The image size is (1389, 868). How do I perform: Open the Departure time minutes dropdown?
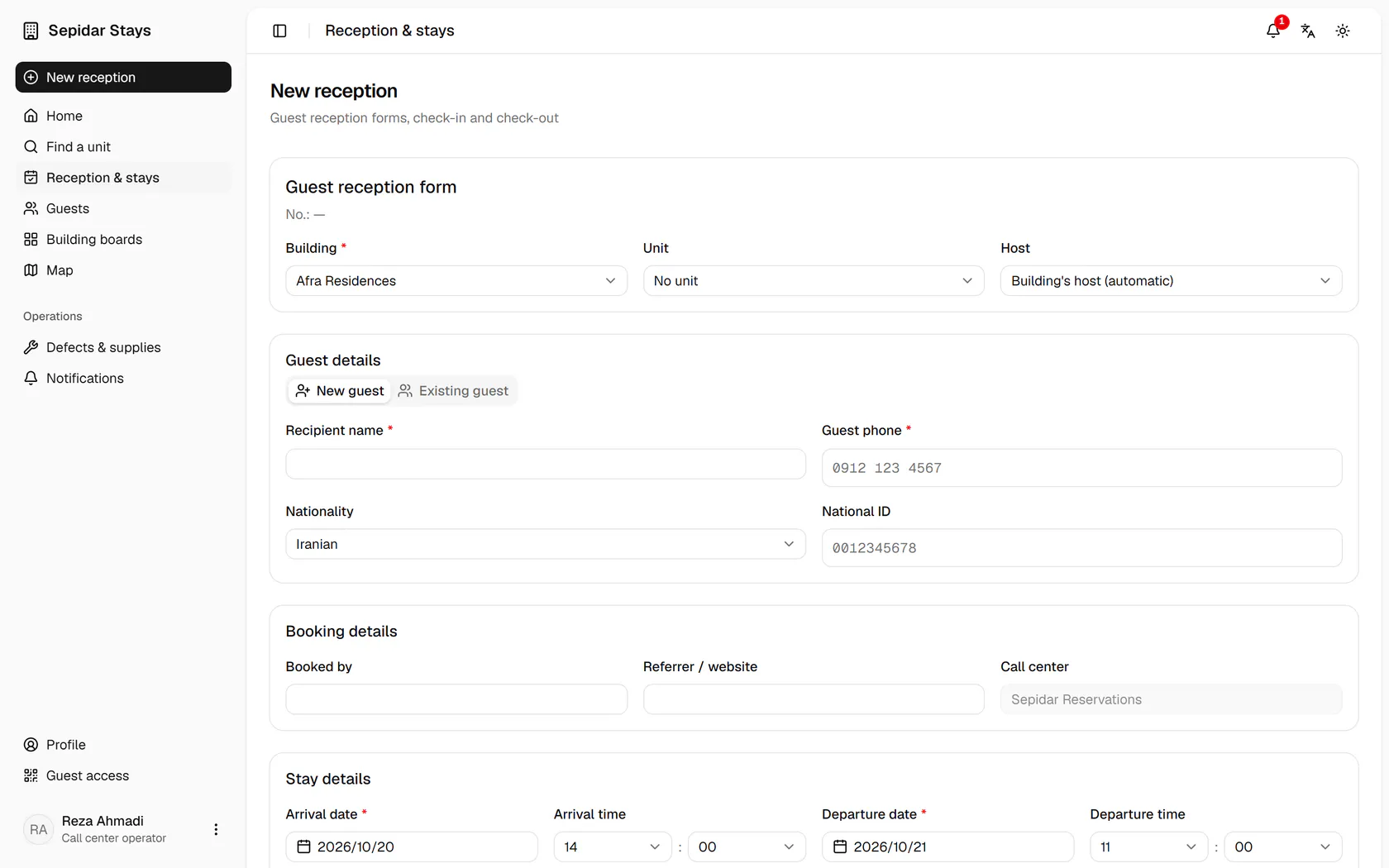click(x=1283, y=847)
